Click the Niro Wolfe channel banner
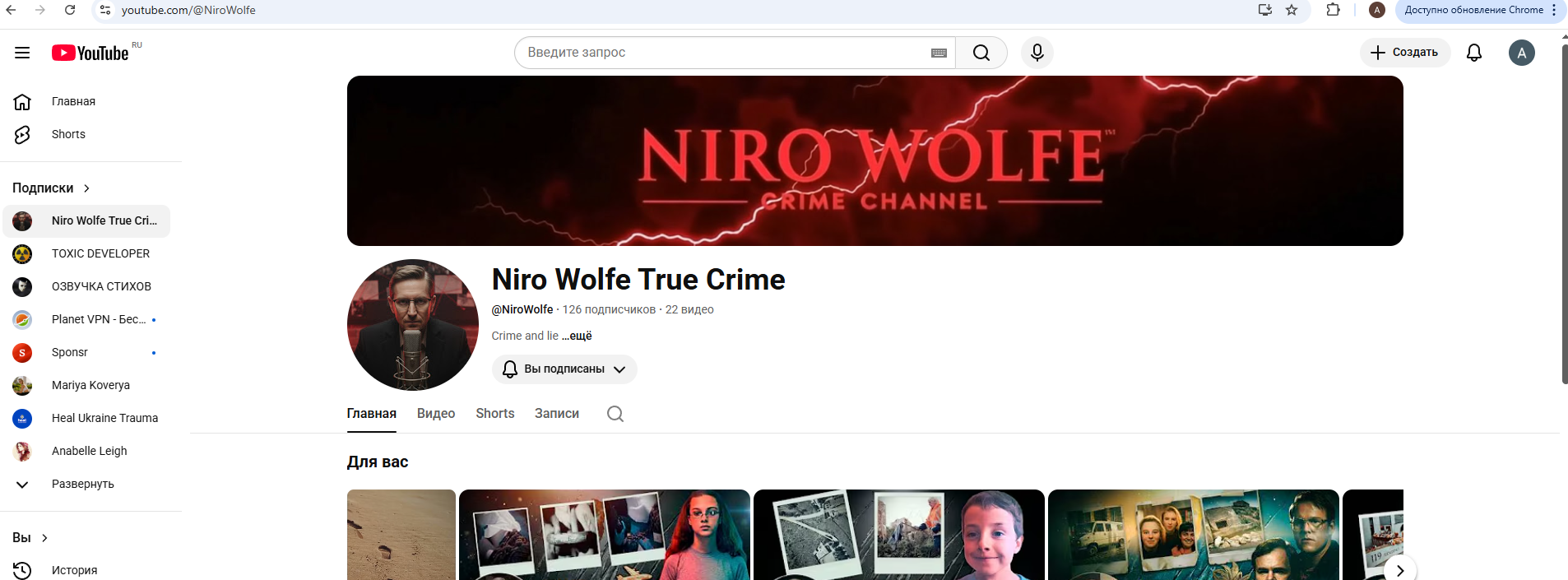Viewport: 1568px width, 580px height. [875, 160]
